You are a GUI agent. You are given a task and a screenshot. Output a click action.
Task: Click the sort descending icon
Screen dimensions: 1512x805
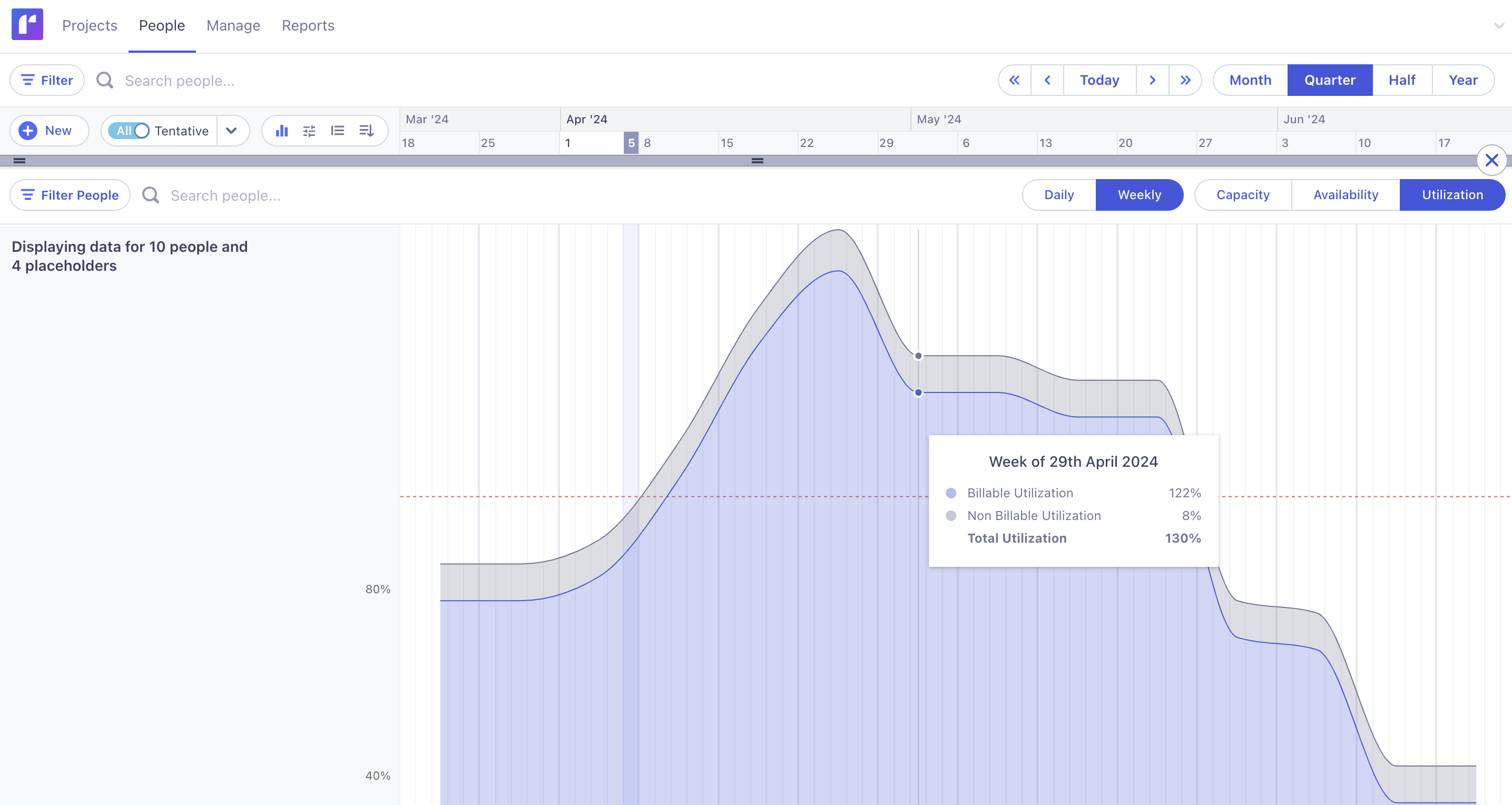(x=366, y=130)
